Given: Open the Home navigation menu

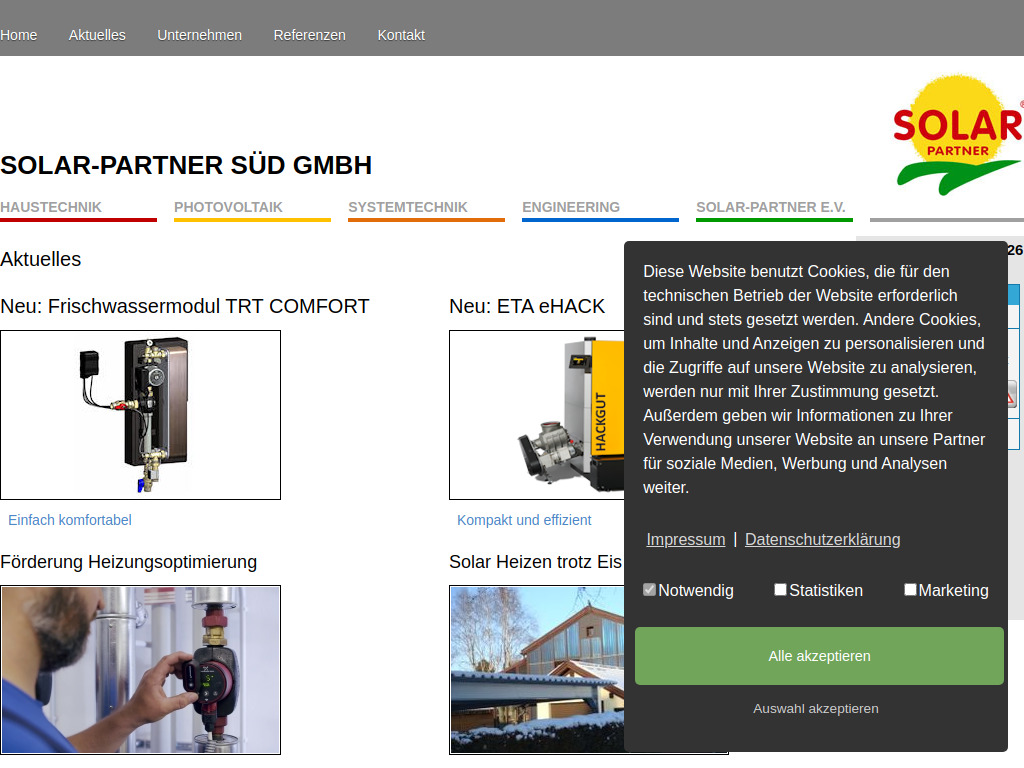Looking at the screenshot, I should [18, 34].
